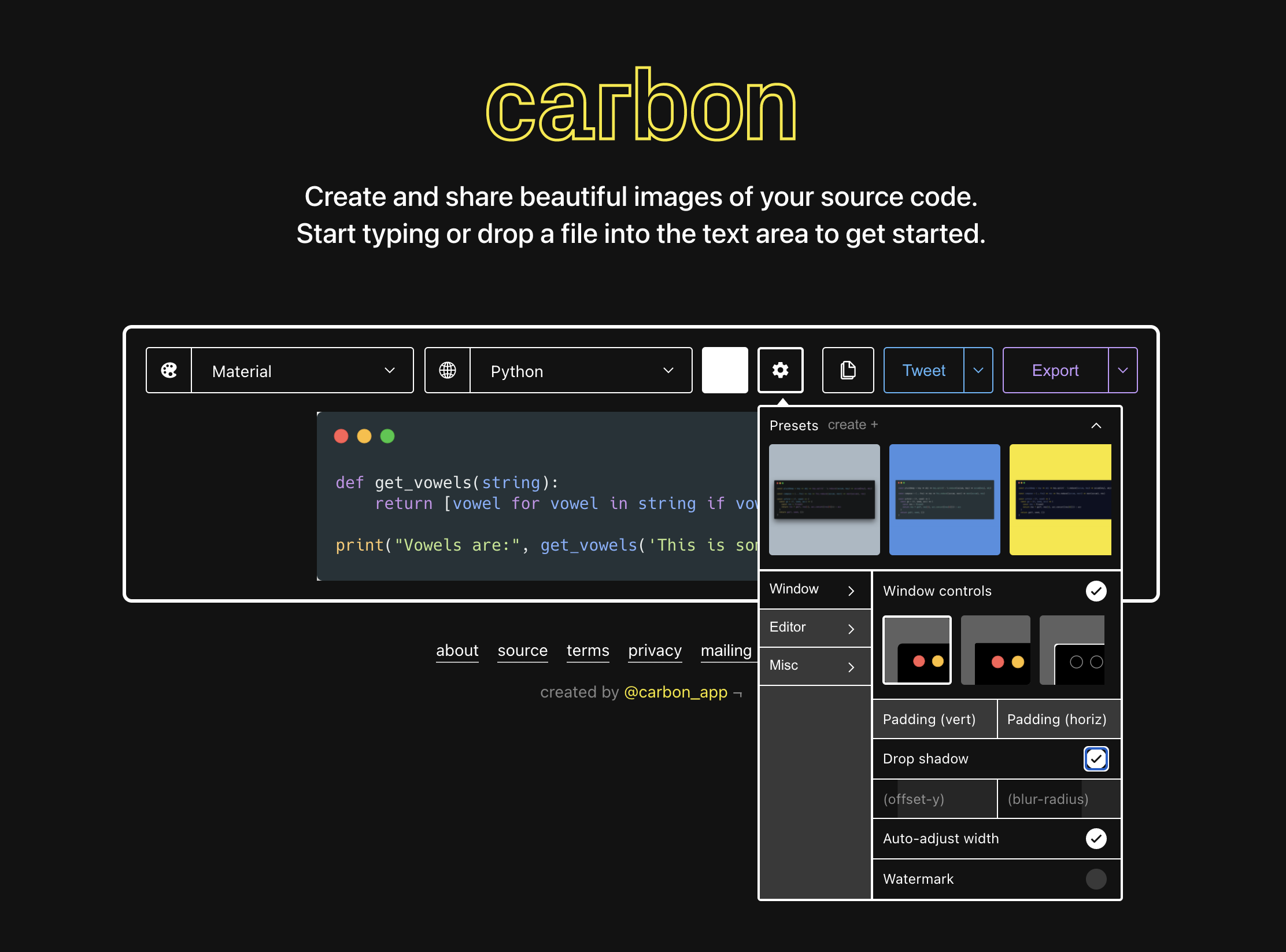
Task: Click the theme palette icon
Action: [169, 370]
